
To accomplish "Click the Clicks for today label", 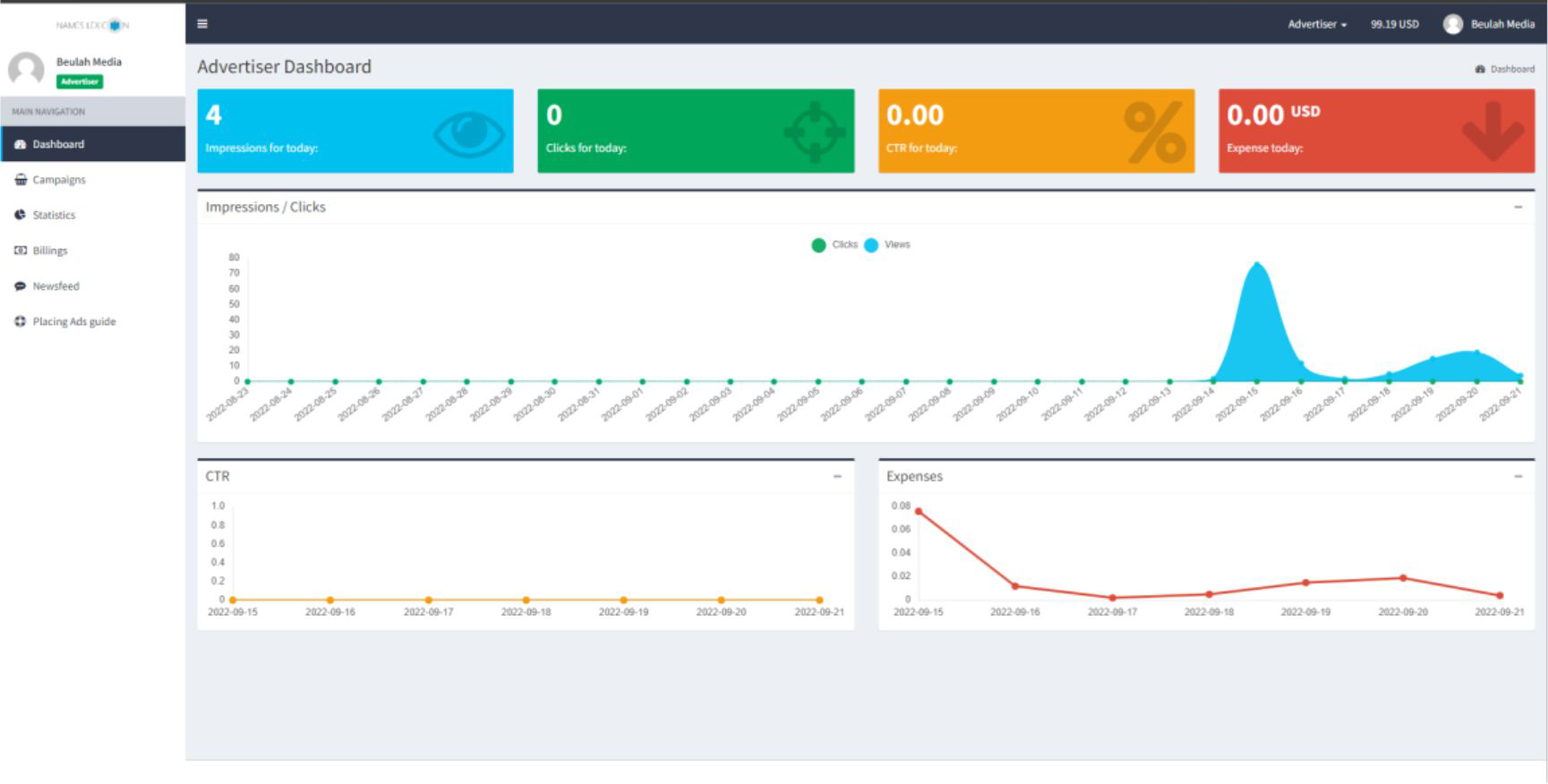I will [586, 148].
